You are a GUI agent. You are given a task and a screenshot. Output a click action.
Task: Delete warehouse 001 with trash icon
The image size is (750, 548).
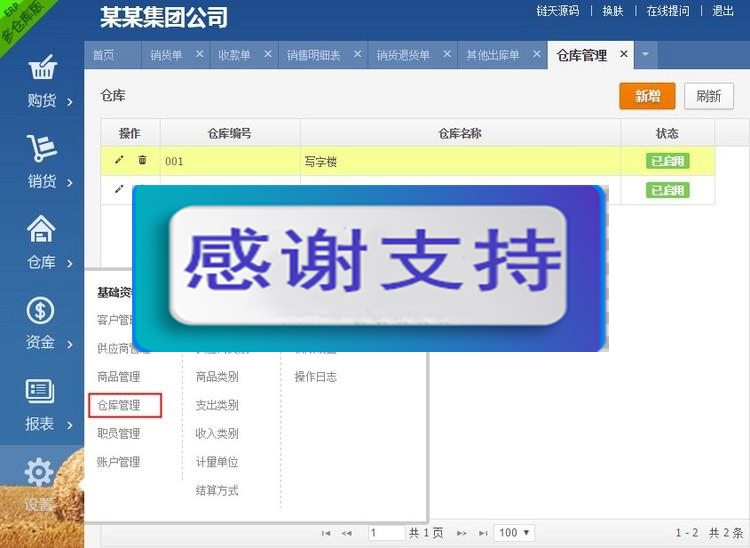pyautogui.click(x=142, y=160)
